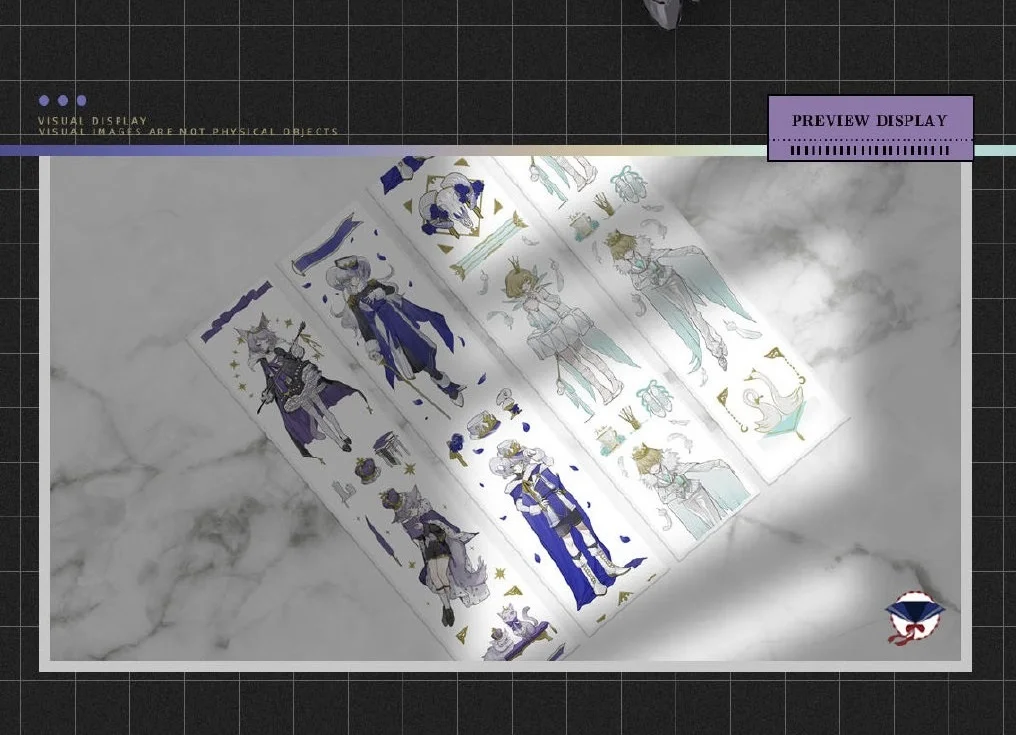This screenshot has height=735, width=1016.
Task: Click the PREVIEW DISPLAY purple label
Action: (870, 128)
